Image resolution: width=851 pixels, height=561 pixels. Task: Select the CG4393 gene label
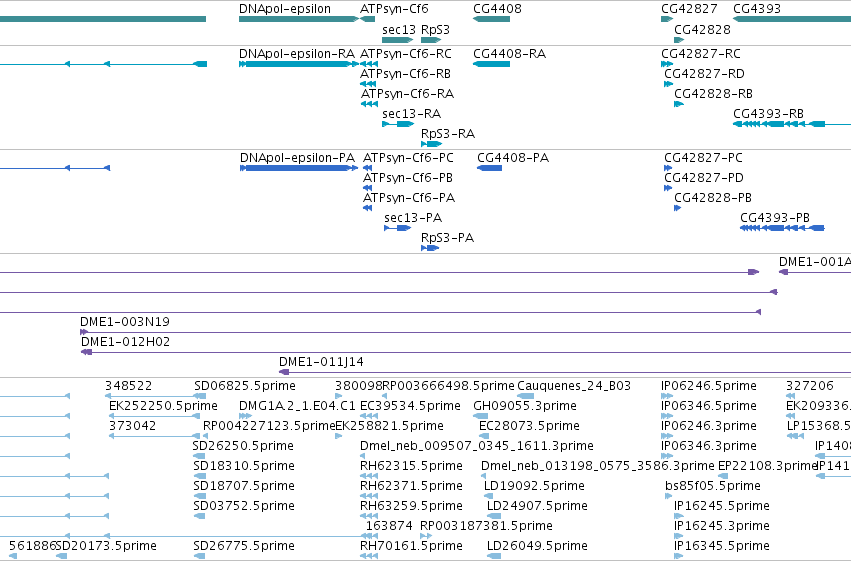pos(757,9)
